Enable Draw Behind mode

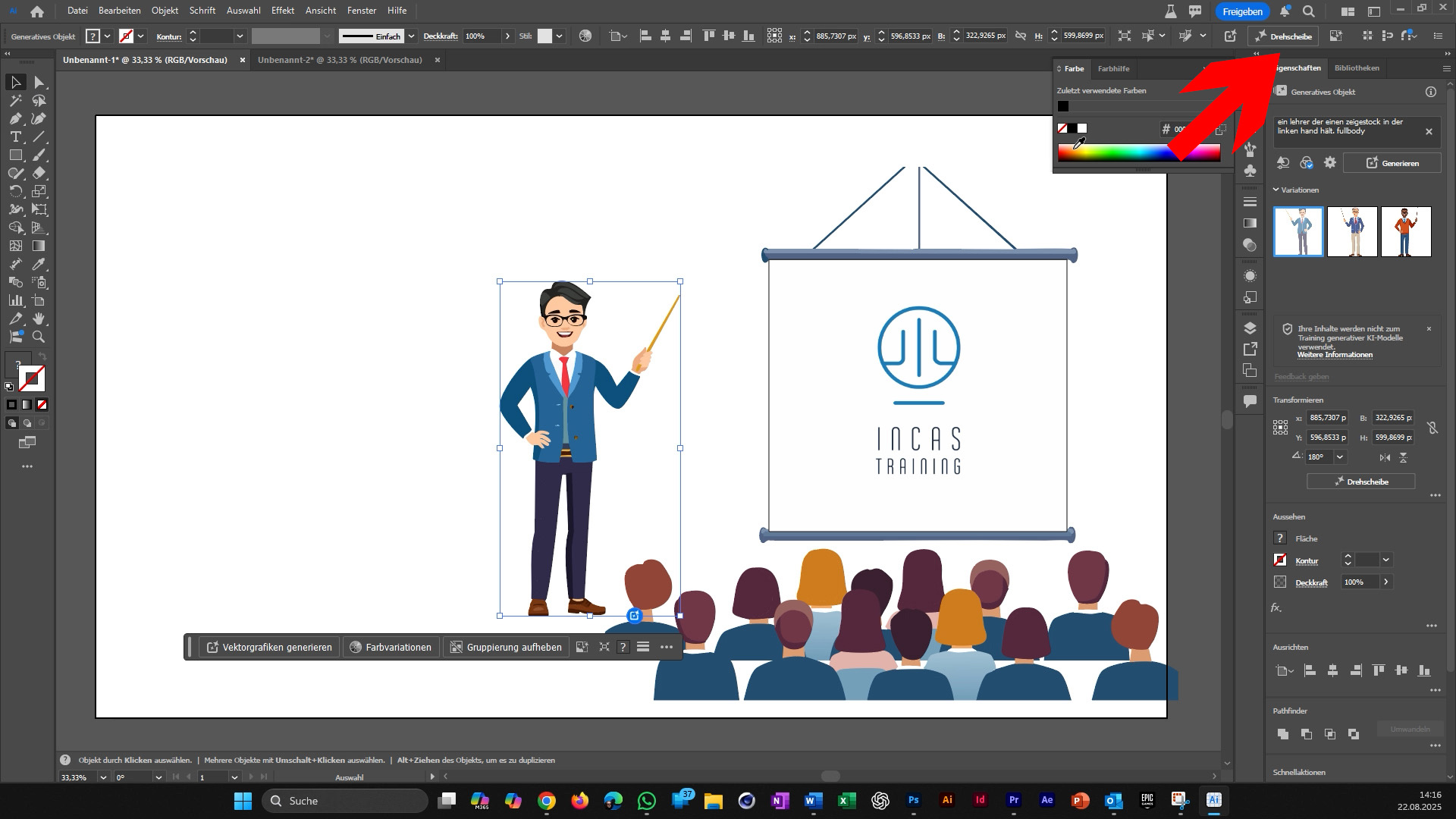(x=27, y=423)
